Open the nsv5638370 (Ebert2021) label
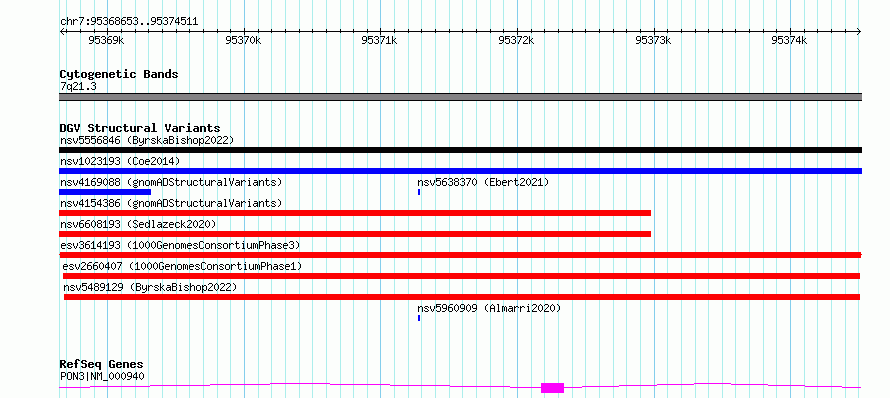 pos(483,182)
